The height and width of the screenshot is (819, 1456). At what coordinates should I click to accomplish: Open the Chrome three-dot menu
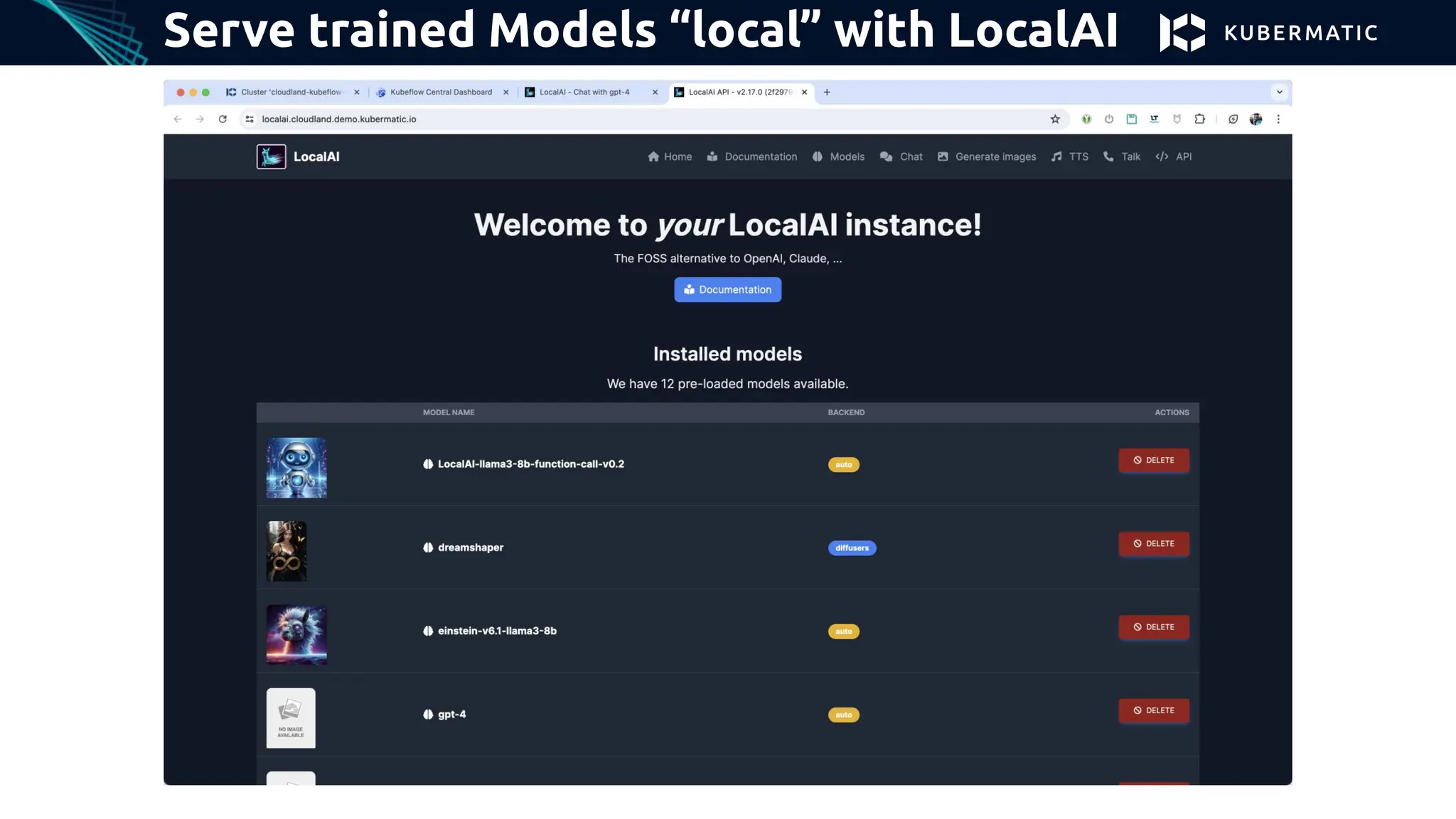click(x=1278, y=119)
